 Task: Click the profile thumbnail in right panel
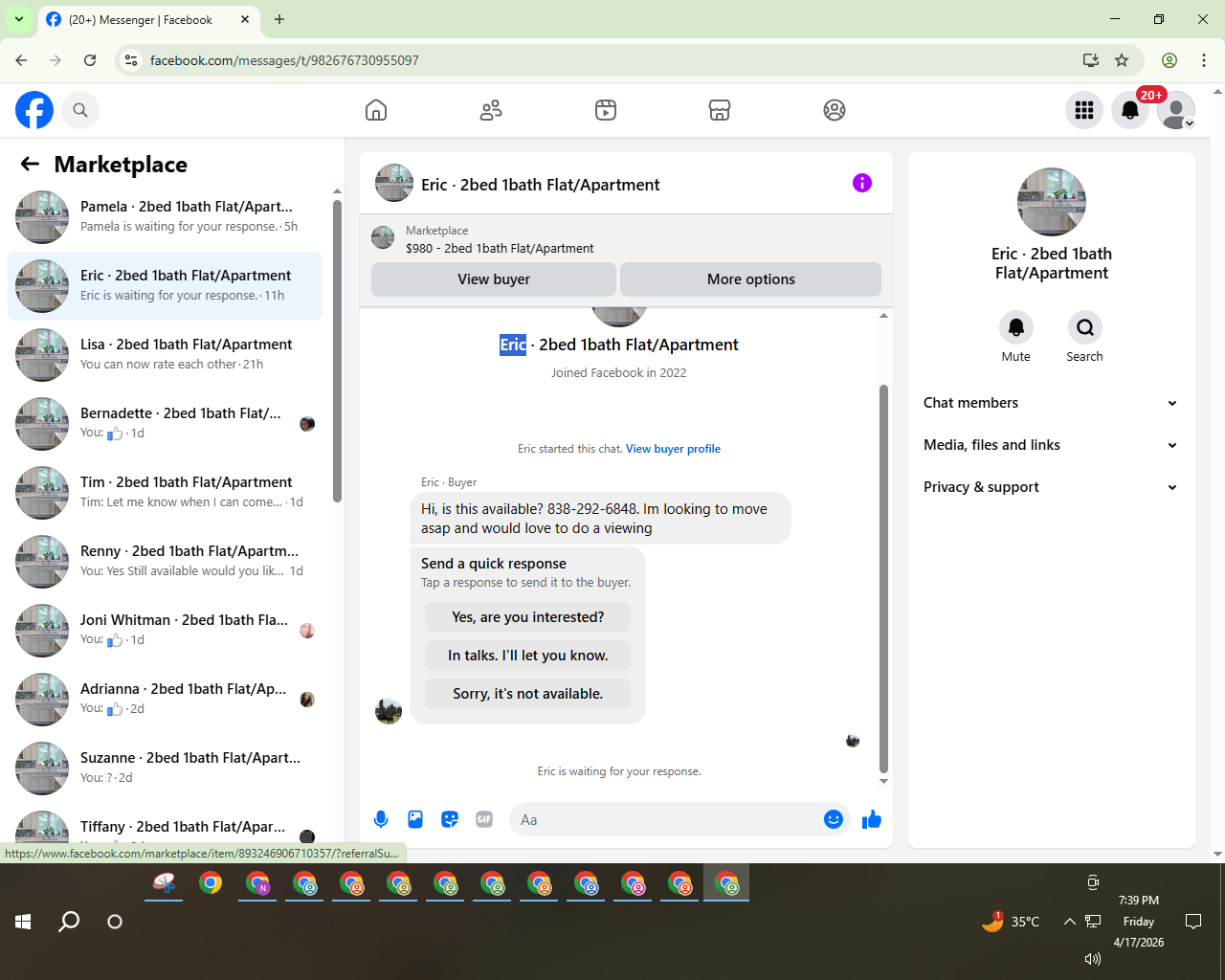[x=1052, y=202]
